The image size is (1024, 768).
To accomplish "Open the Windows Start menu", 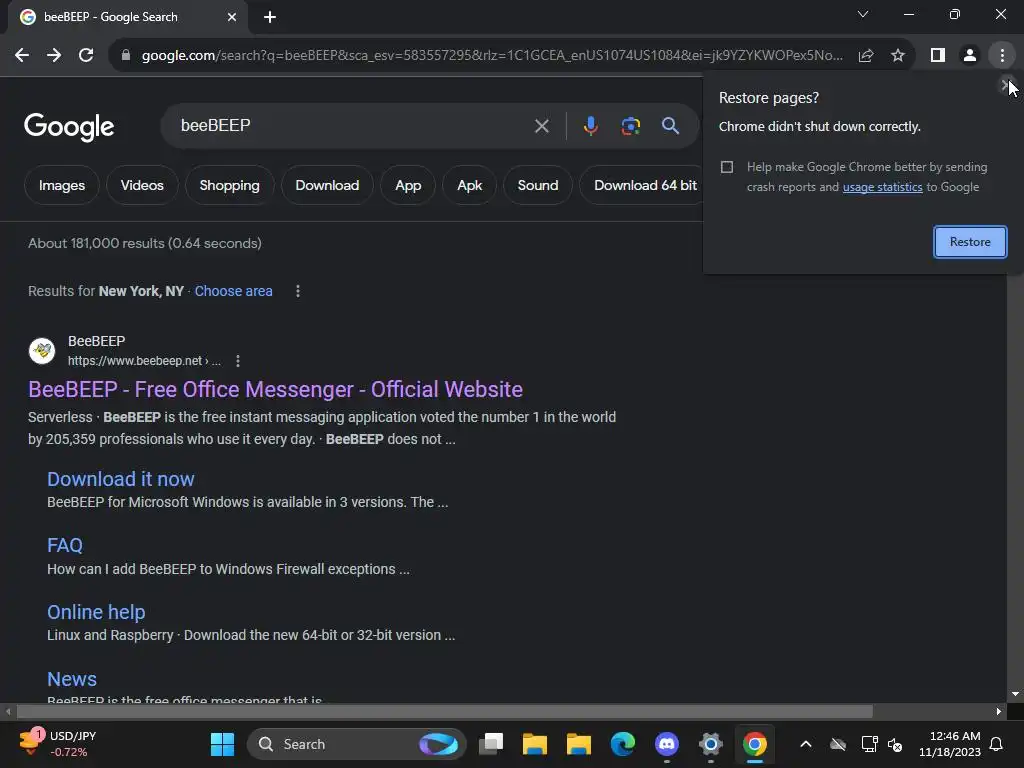I will (x=222, y=744).
